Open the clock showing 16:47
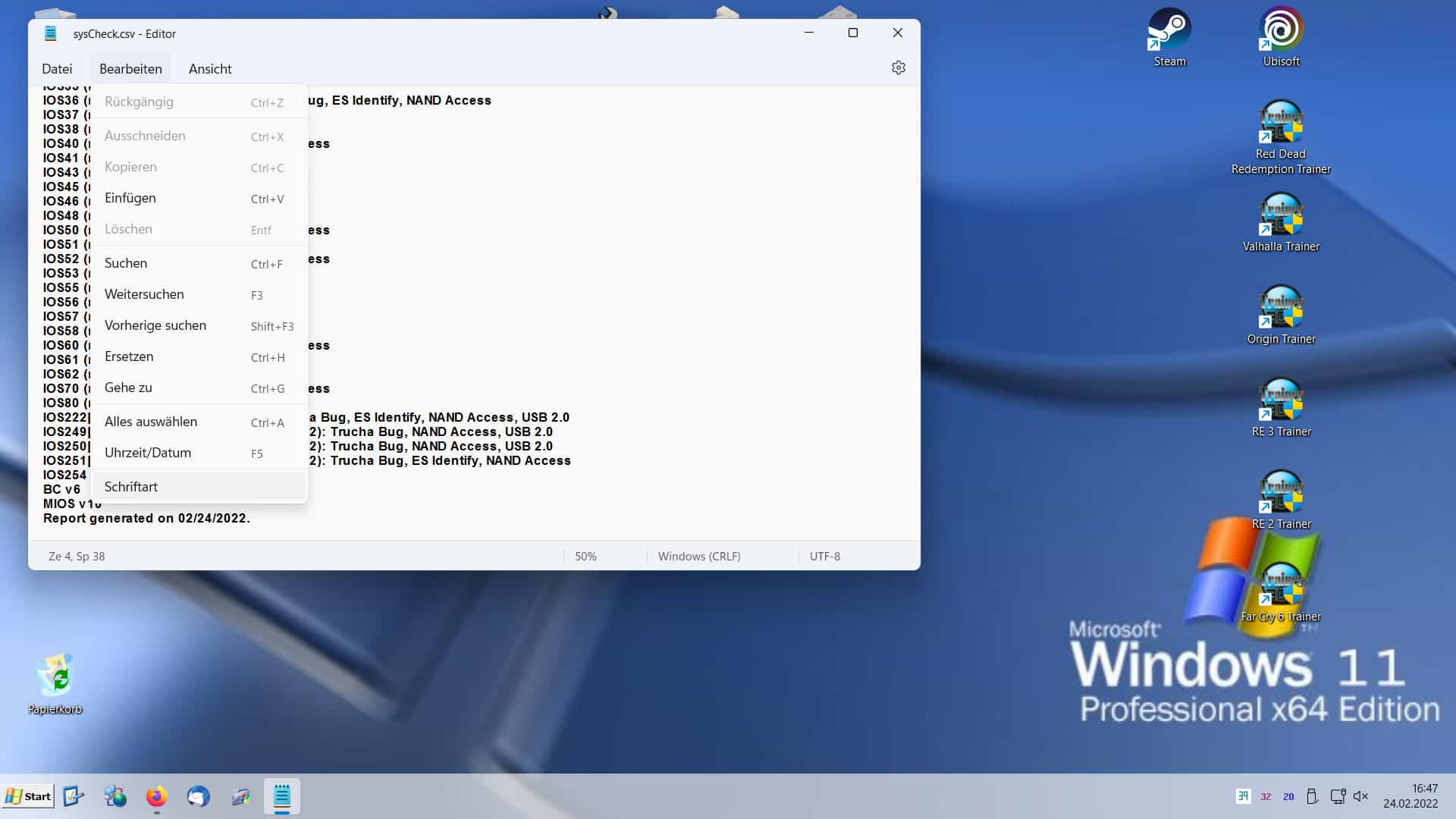Viewport: 1456px width, 819px height. 1410,796
